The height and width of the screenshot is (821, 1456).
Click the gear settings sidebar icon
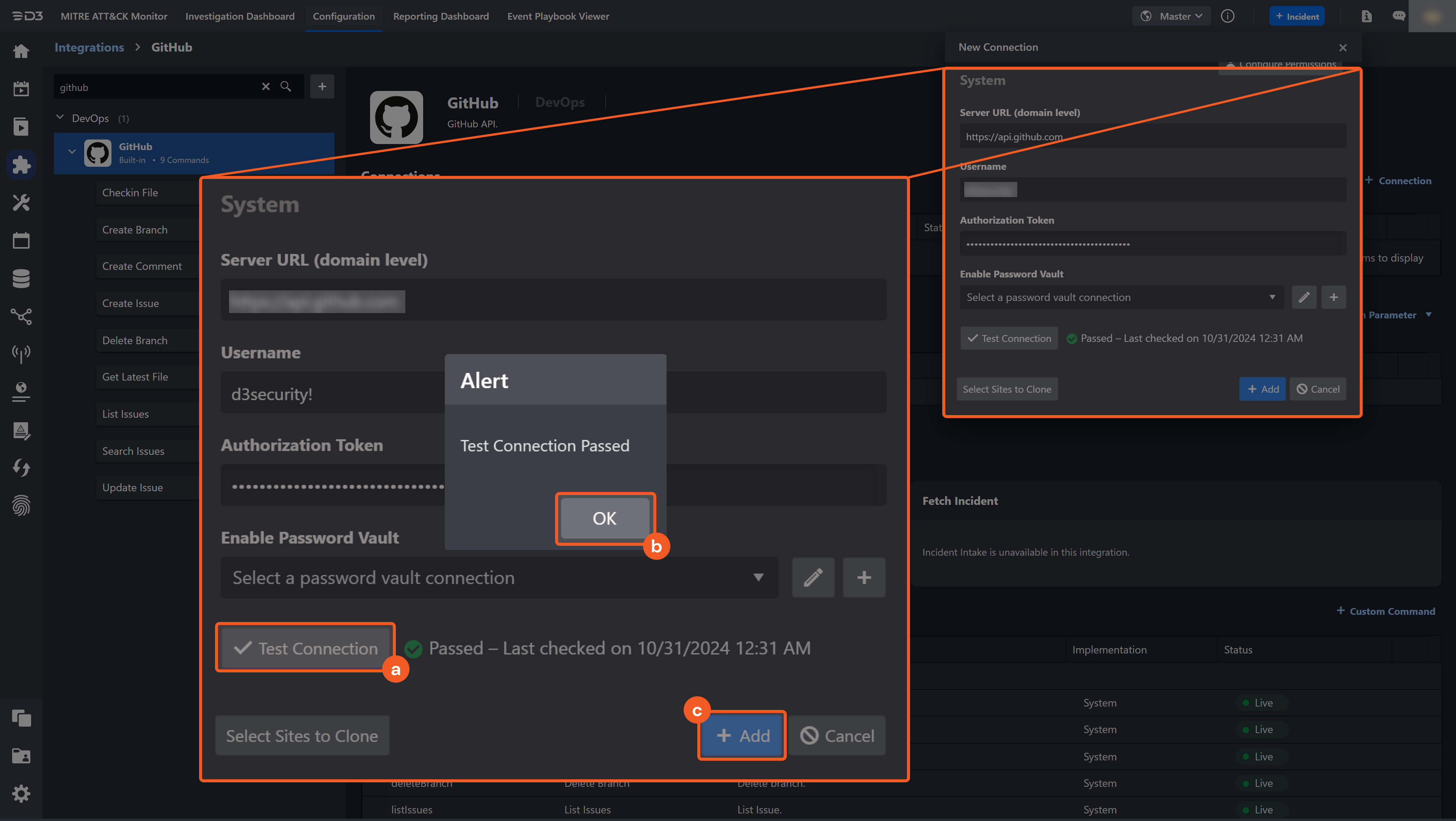21,794
